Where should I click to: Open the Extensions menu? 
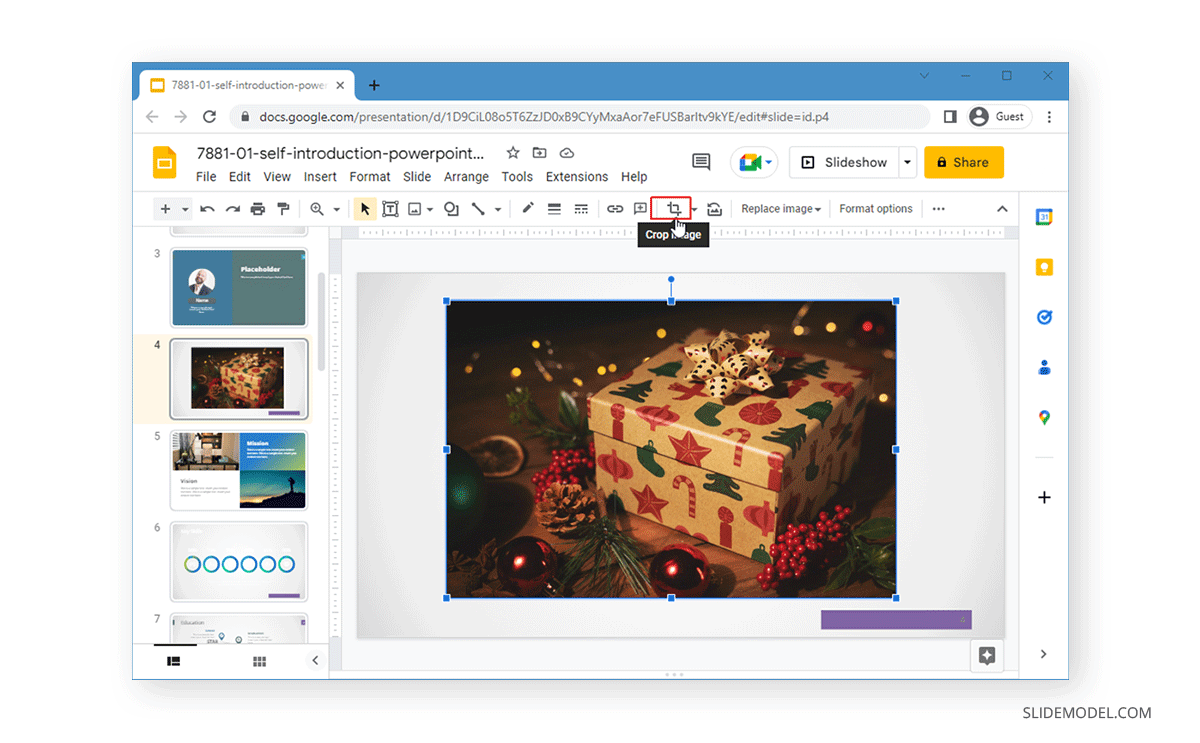pyautogui.click(x=576, y=176)
